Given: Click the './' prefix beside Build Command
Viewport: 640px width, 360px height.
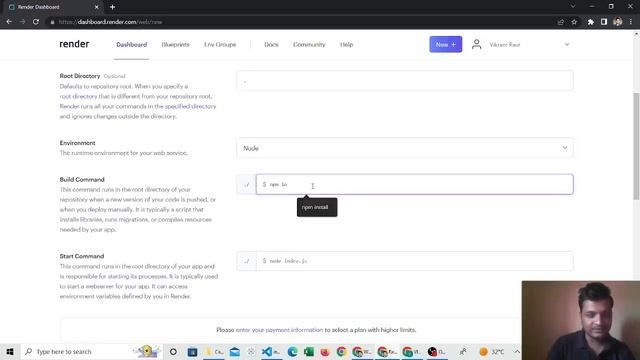Looking at the screenshot, I should 246,184.
